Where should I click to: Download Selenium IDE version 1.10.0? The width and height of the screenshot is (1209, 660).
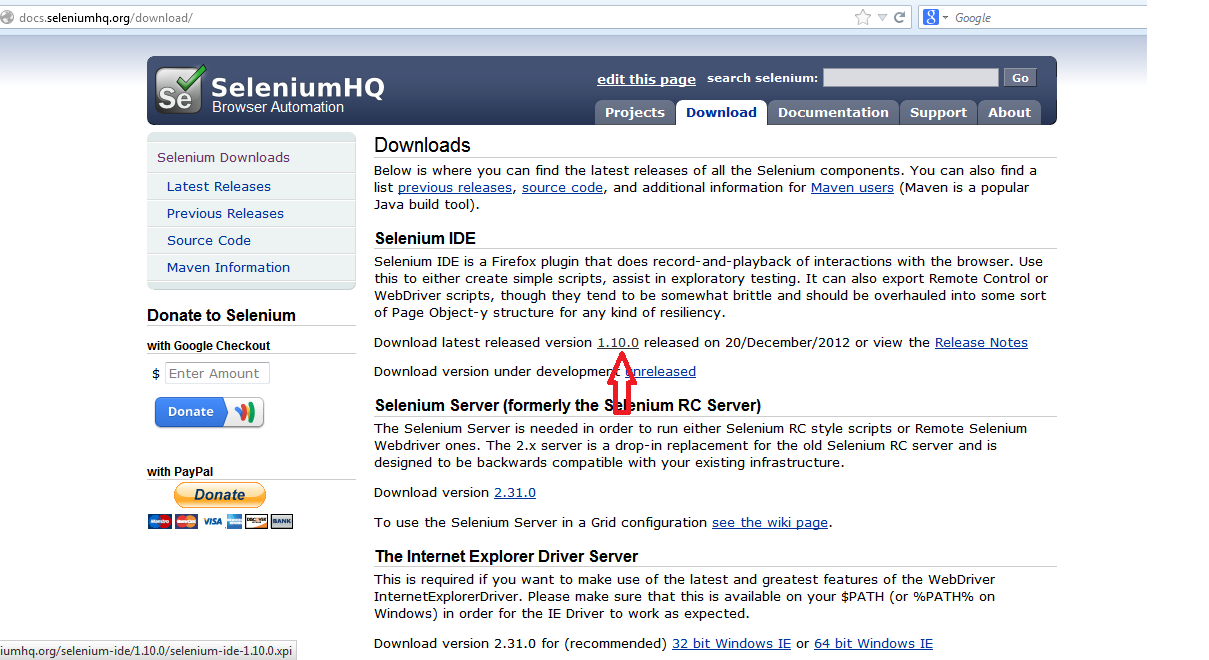click(618, 342)
